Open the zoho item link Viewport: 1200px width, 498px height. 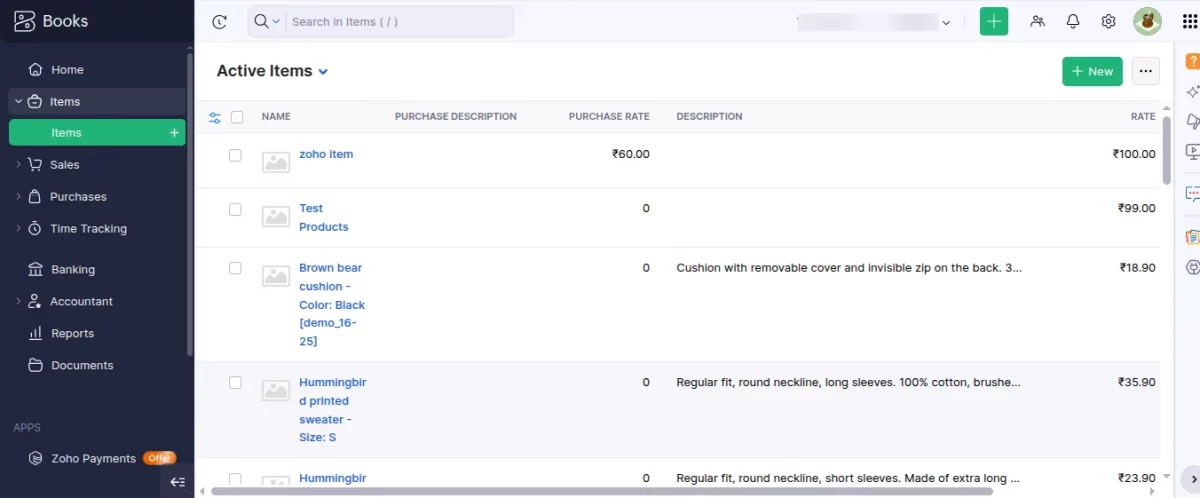326,154
